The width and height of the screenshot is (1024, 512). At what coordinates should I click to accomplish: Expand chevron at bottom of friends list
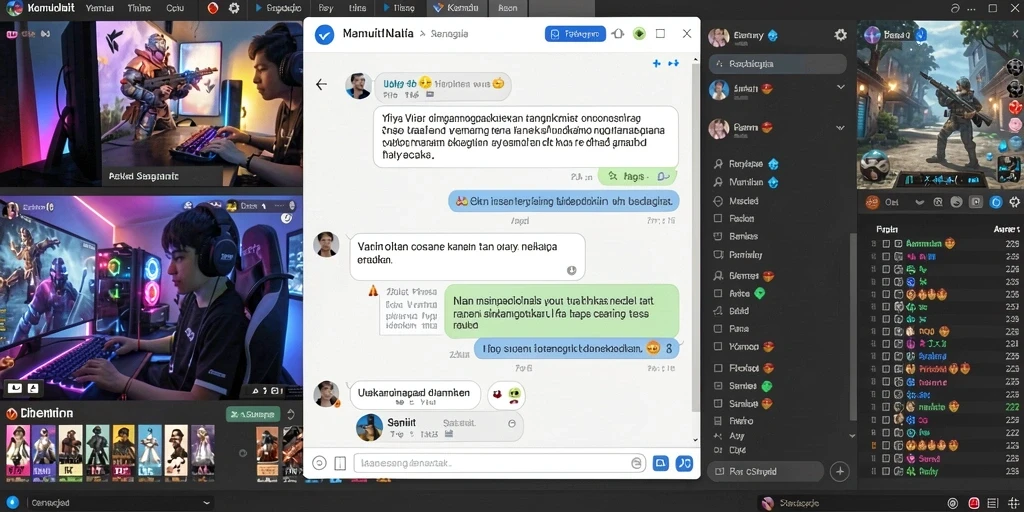tap(851, 436)
